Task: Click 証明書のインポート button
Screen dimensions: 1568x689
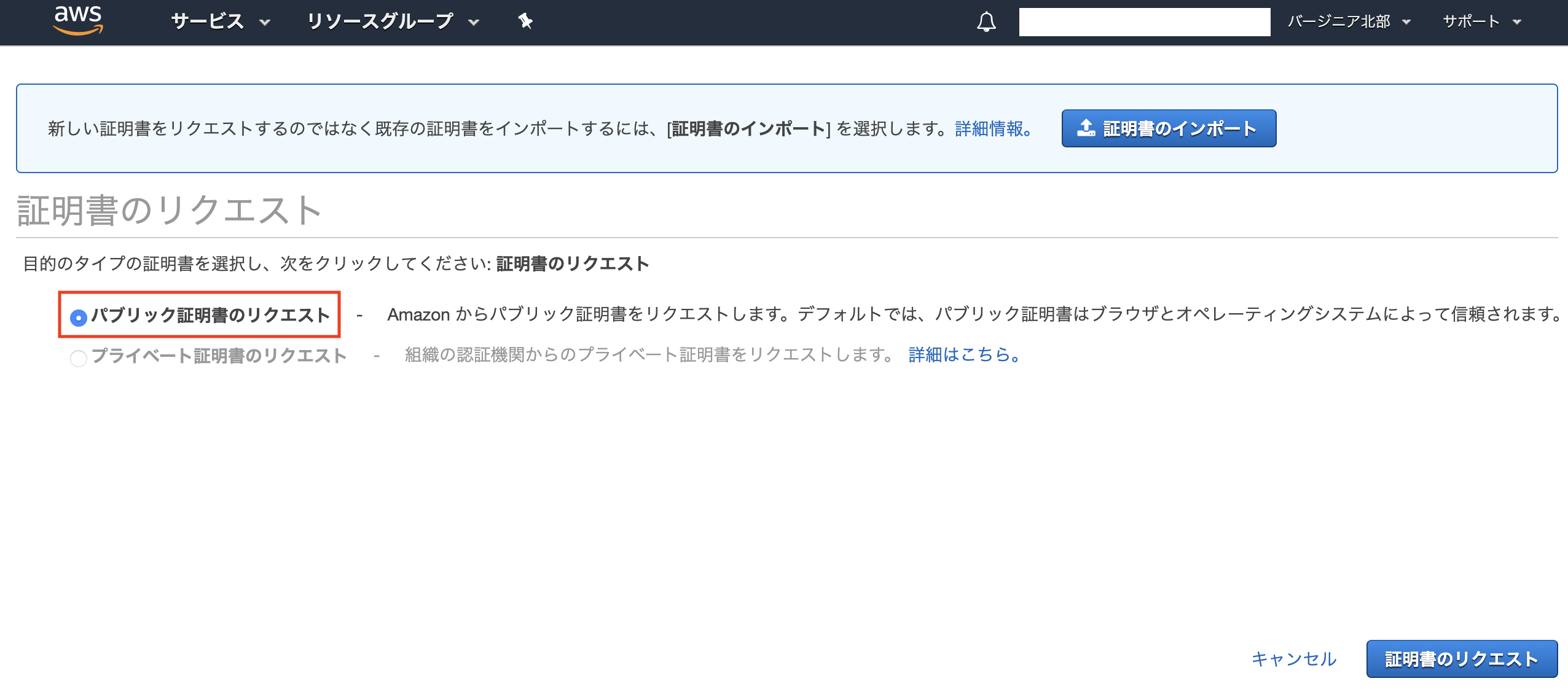Action: click(1169, 128)
